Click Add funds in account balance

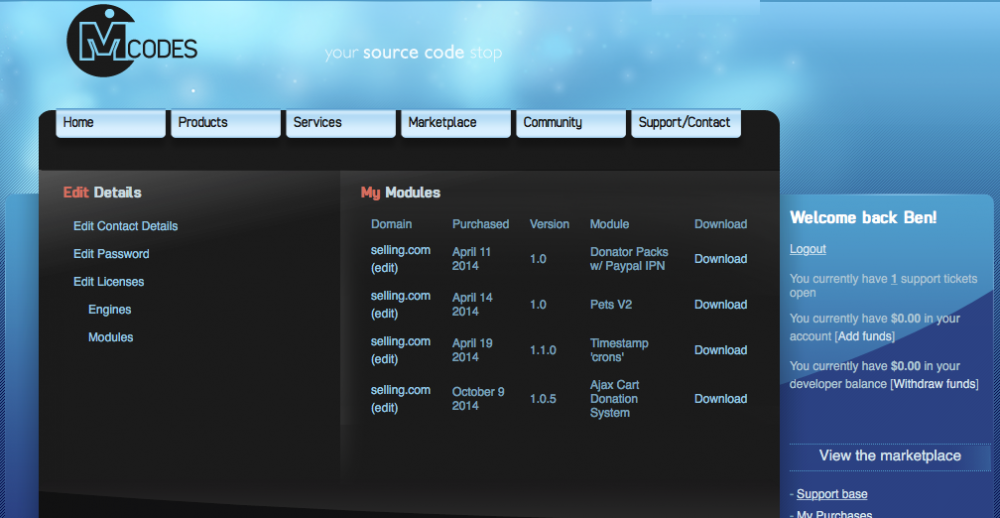pos(865,337)
